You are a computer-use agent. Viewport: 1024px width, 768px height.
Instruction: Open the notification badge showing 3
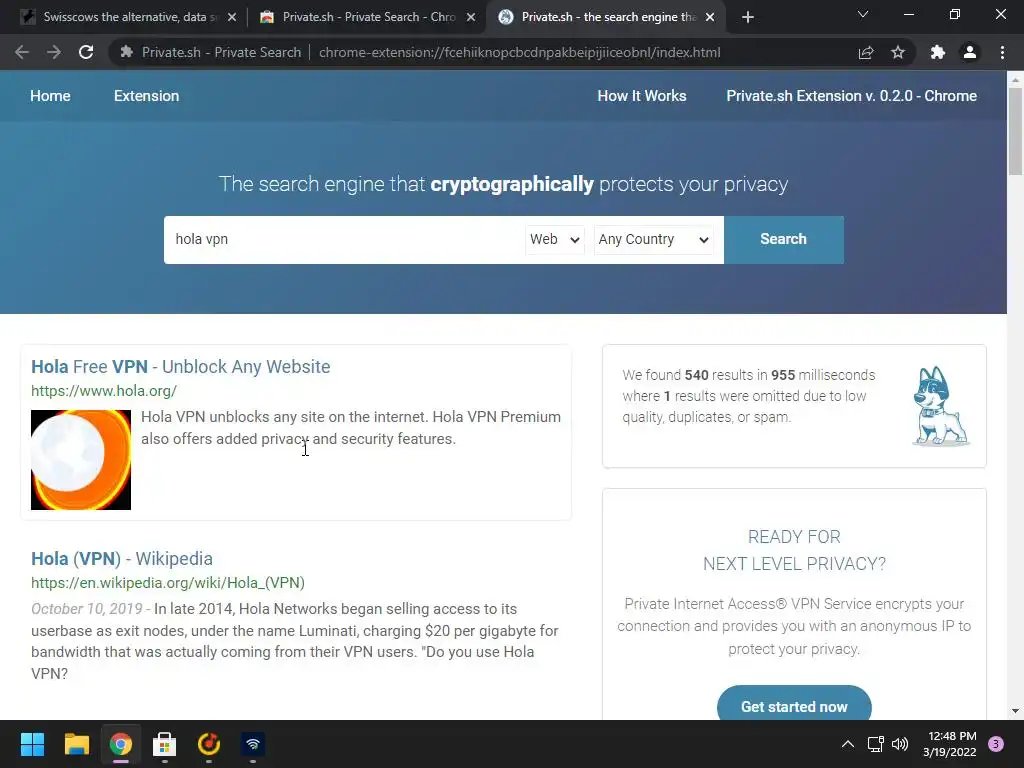996,744
